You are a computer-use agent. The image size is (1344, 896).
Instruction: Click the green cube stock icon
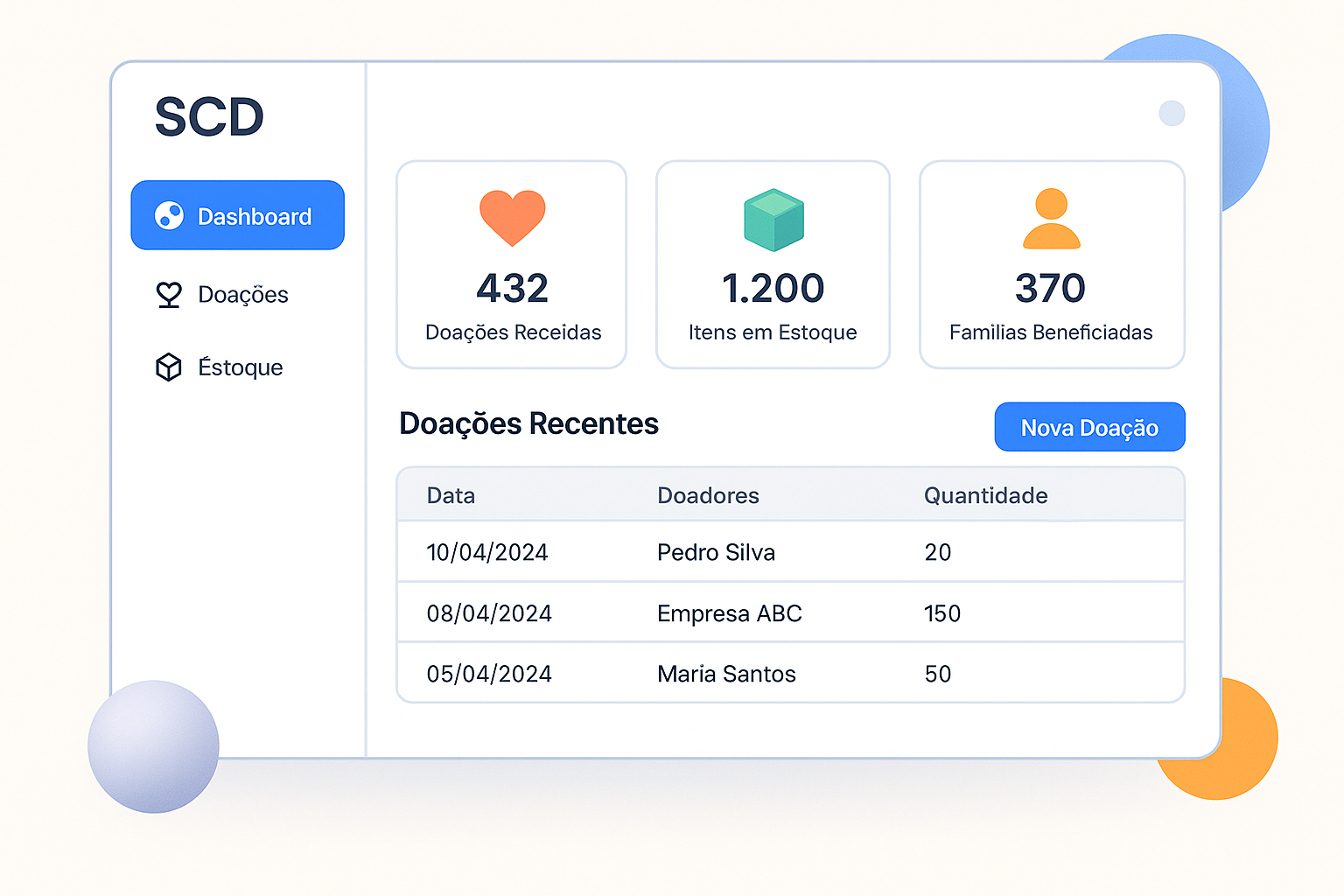(773, 220)
